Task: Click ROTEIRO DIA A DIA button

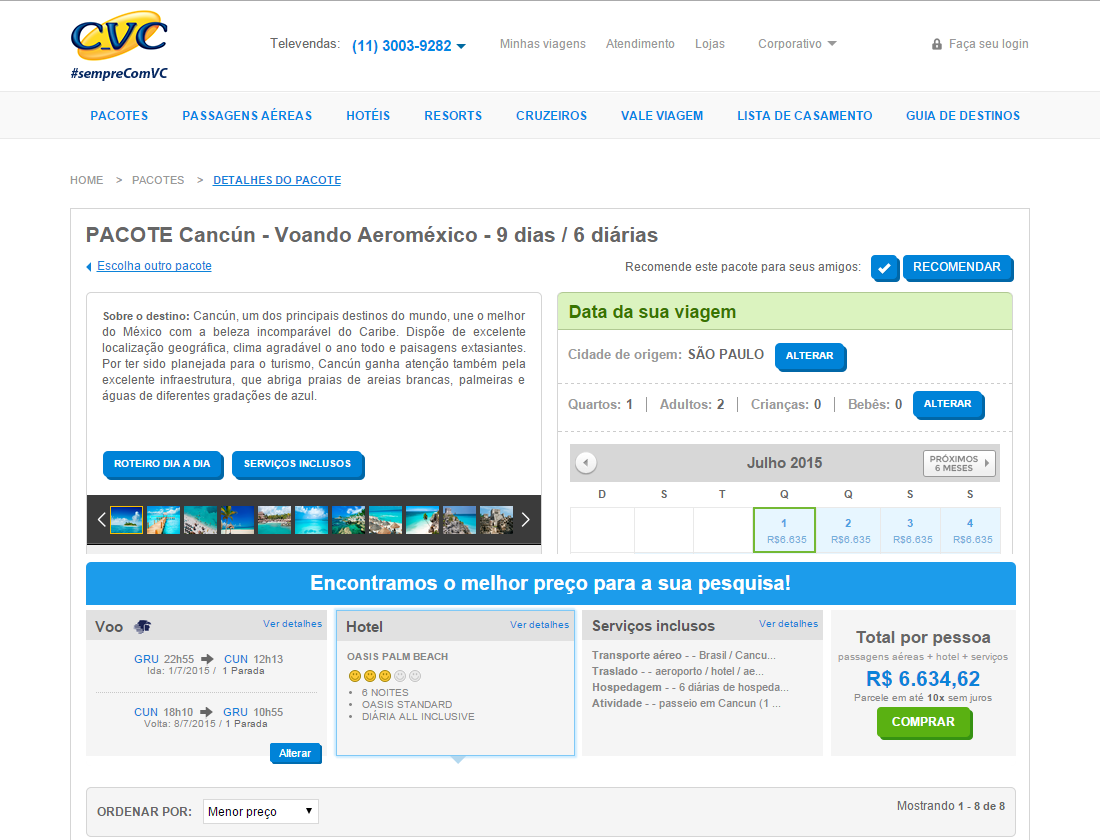Action: 163,464
